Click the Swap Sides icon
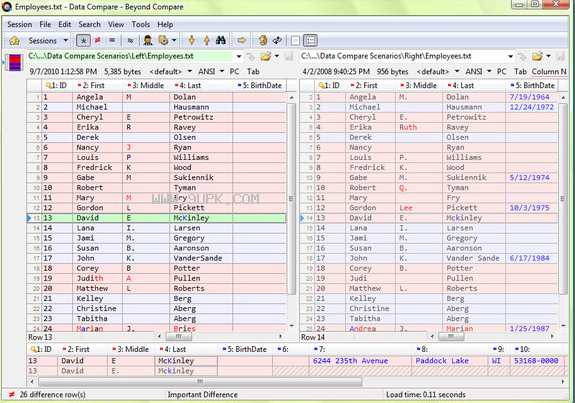The width and height of the screenshot is (575, 403). point(263,40)
